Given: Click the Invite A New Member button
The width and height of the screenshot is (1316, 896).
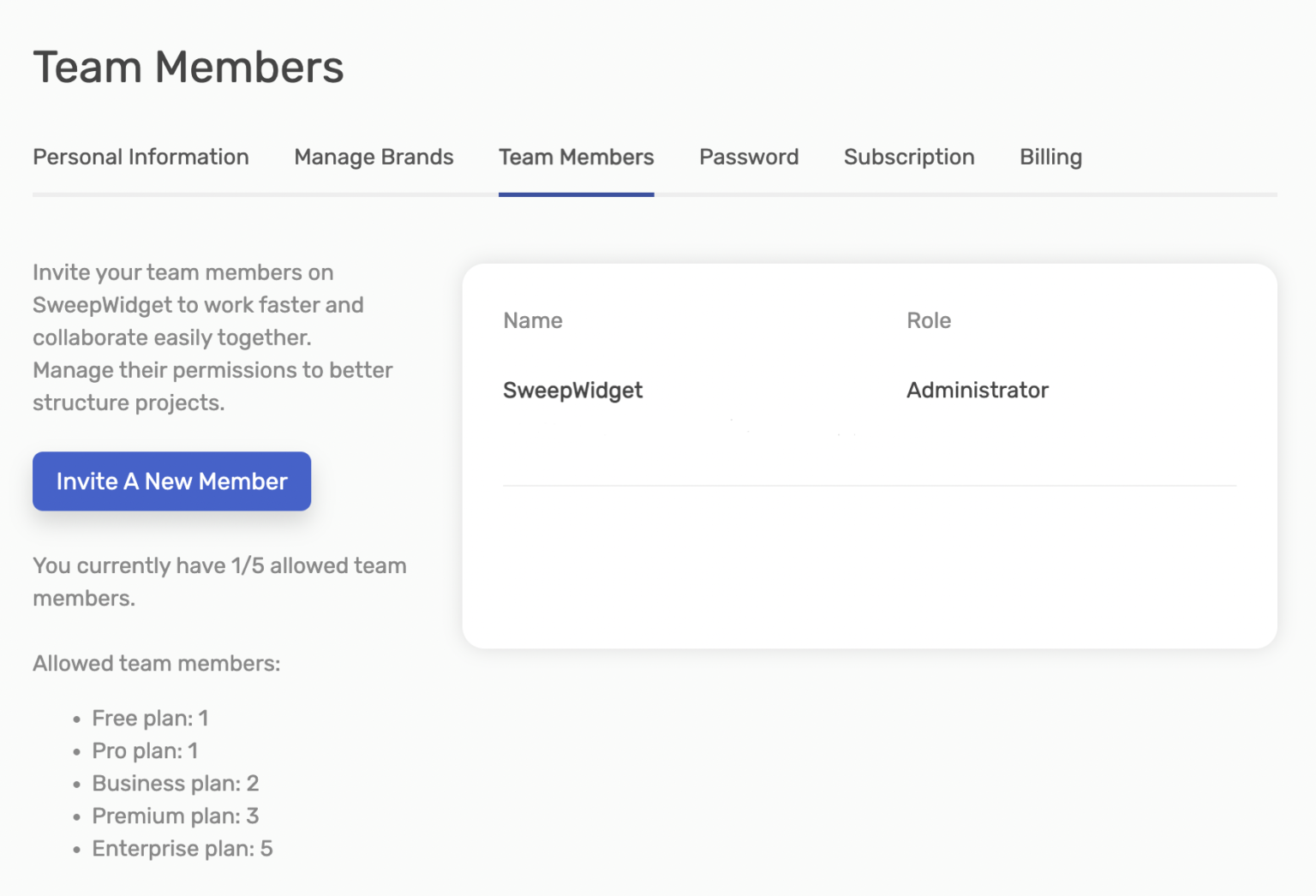Looking at the screenshot, I should point(171,481).
